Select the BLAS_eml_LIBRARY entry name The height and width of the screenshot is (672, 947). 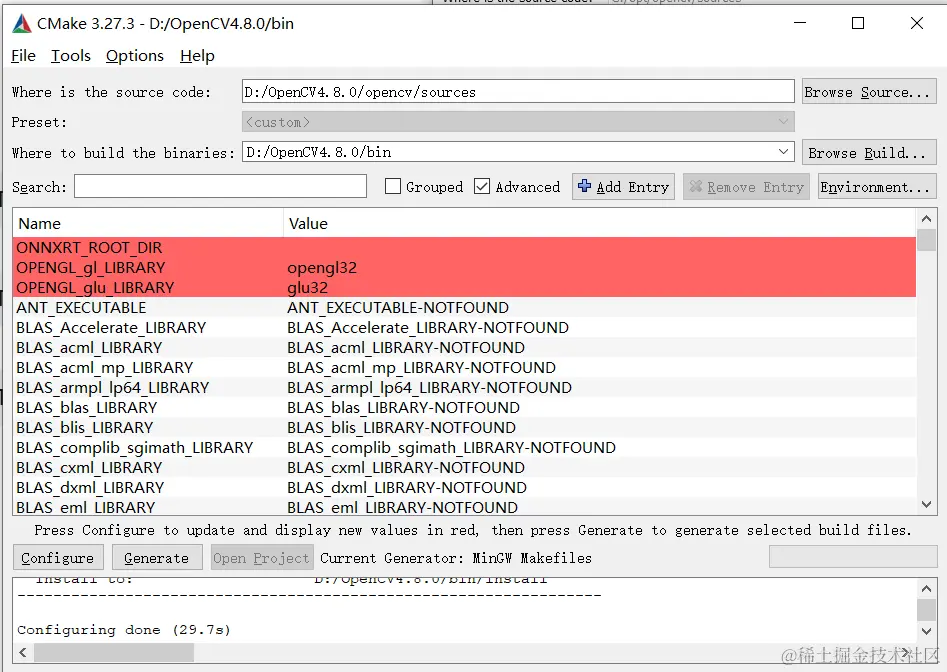pos(86,507)
